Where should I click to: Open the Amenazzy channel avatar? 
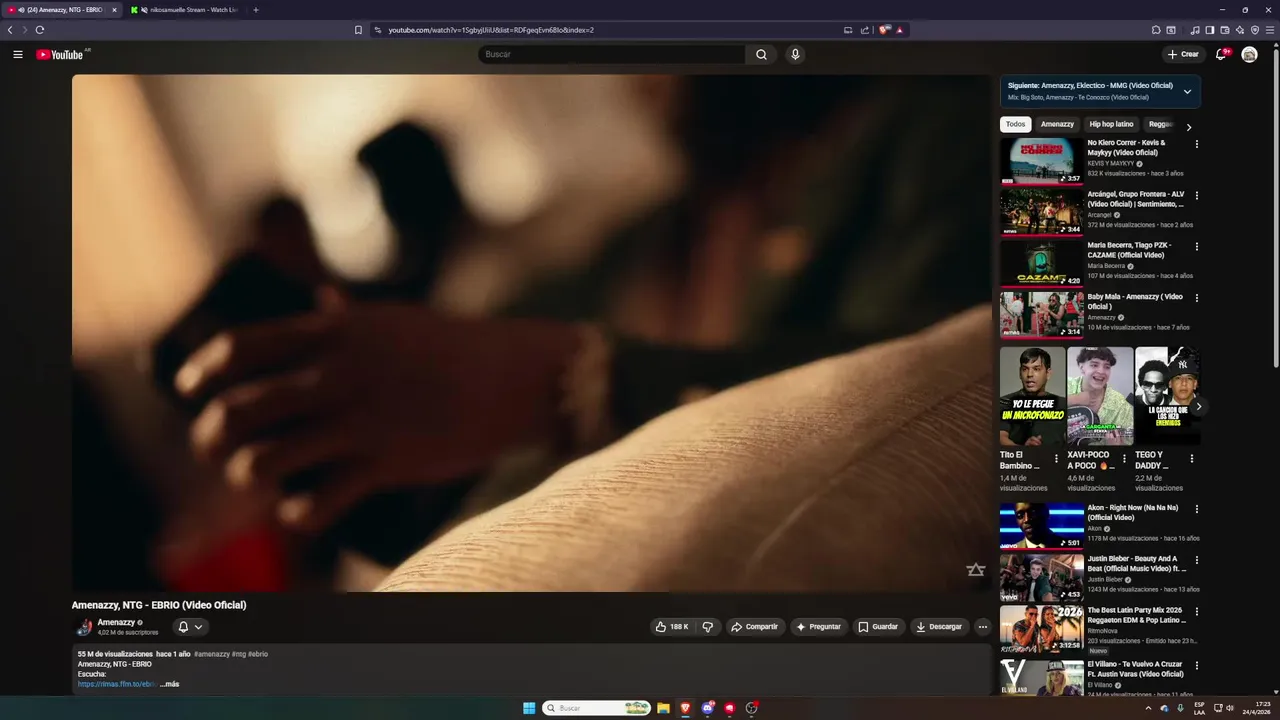tap(85, 627)
